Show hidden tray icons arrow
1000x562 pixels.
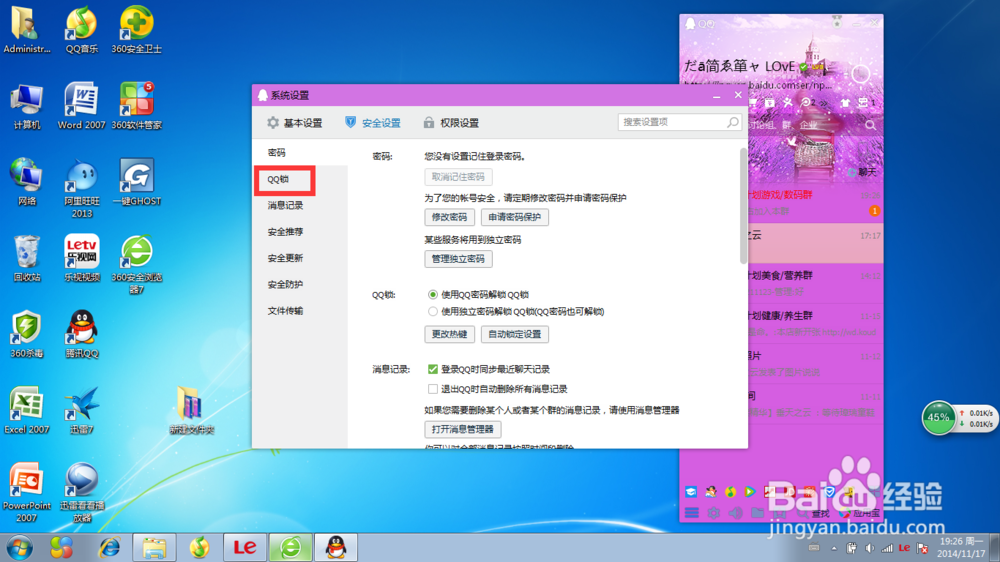coord(834,548)
